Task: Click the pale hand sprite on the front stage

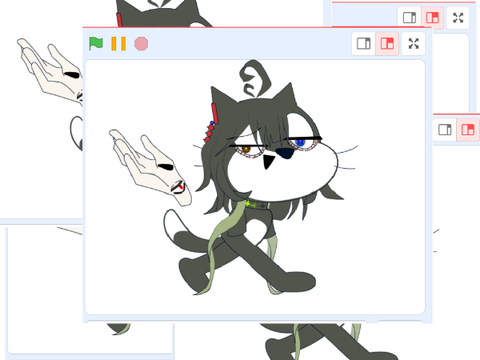Action: (x=151, y=168)
